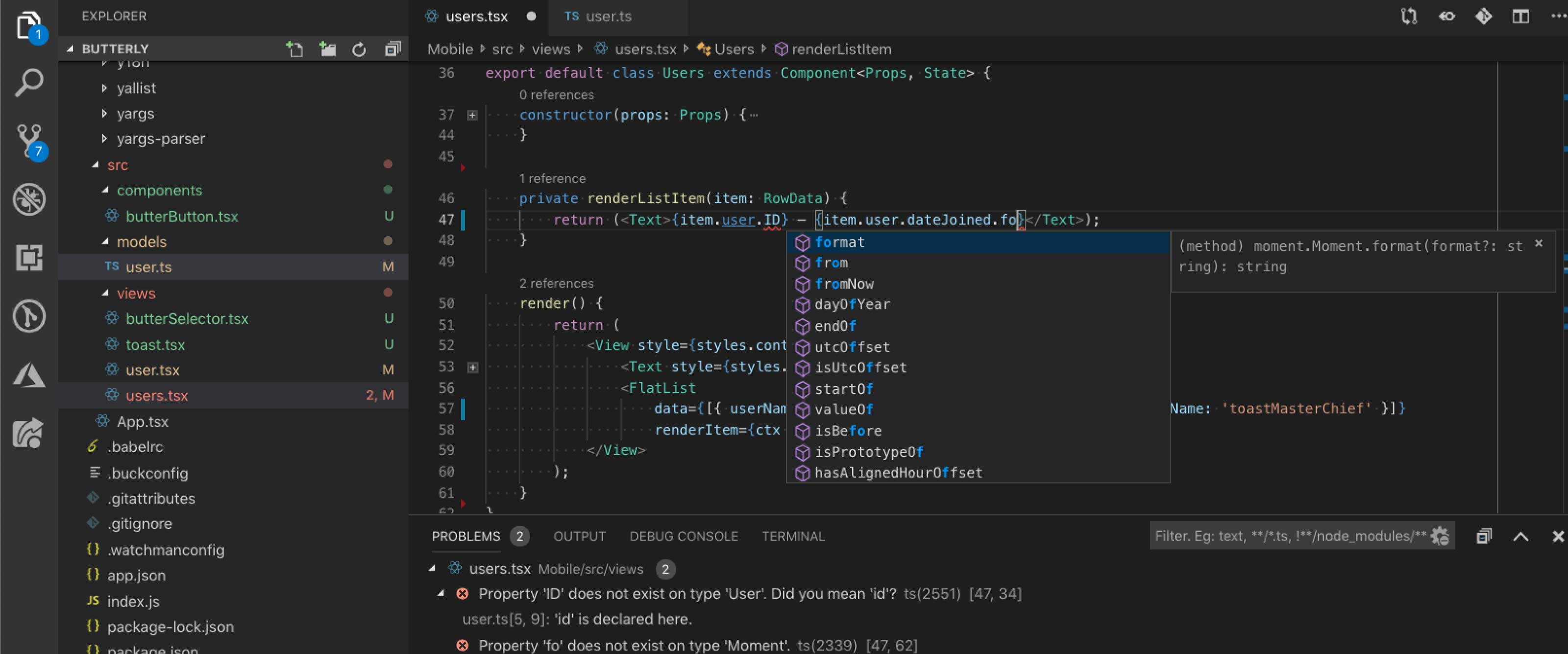Click the eye-shaped toggle icon in editor toolbar

(1447, 16)
